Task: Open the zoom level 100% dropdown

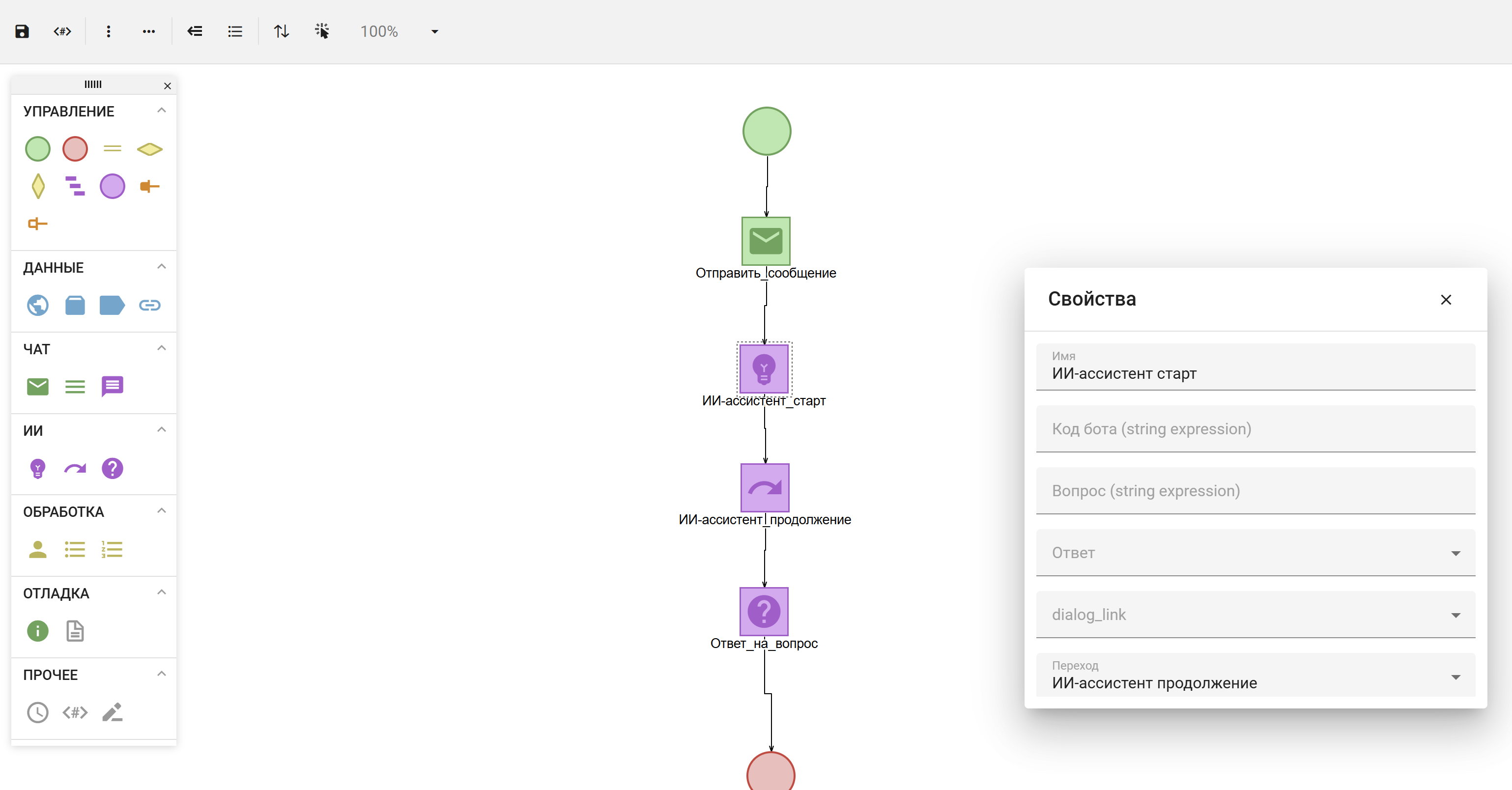Action: (x=434, y=32)
